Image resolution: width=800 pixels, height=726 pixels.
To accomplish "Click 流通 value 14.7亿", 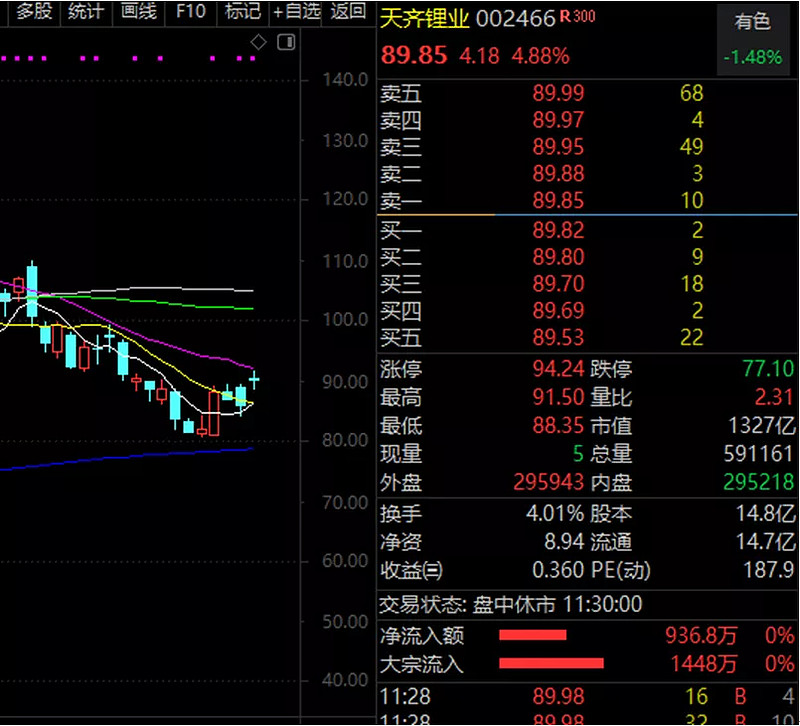I will coord(765,542).
